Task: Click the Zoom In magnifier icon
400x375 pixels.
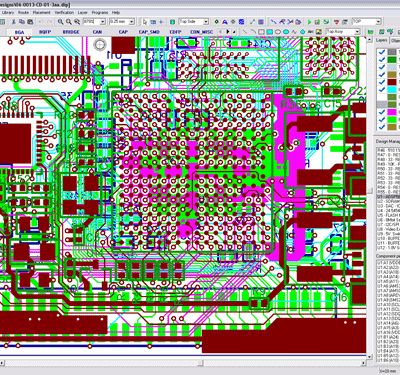Action: click(x=60, y=22)
